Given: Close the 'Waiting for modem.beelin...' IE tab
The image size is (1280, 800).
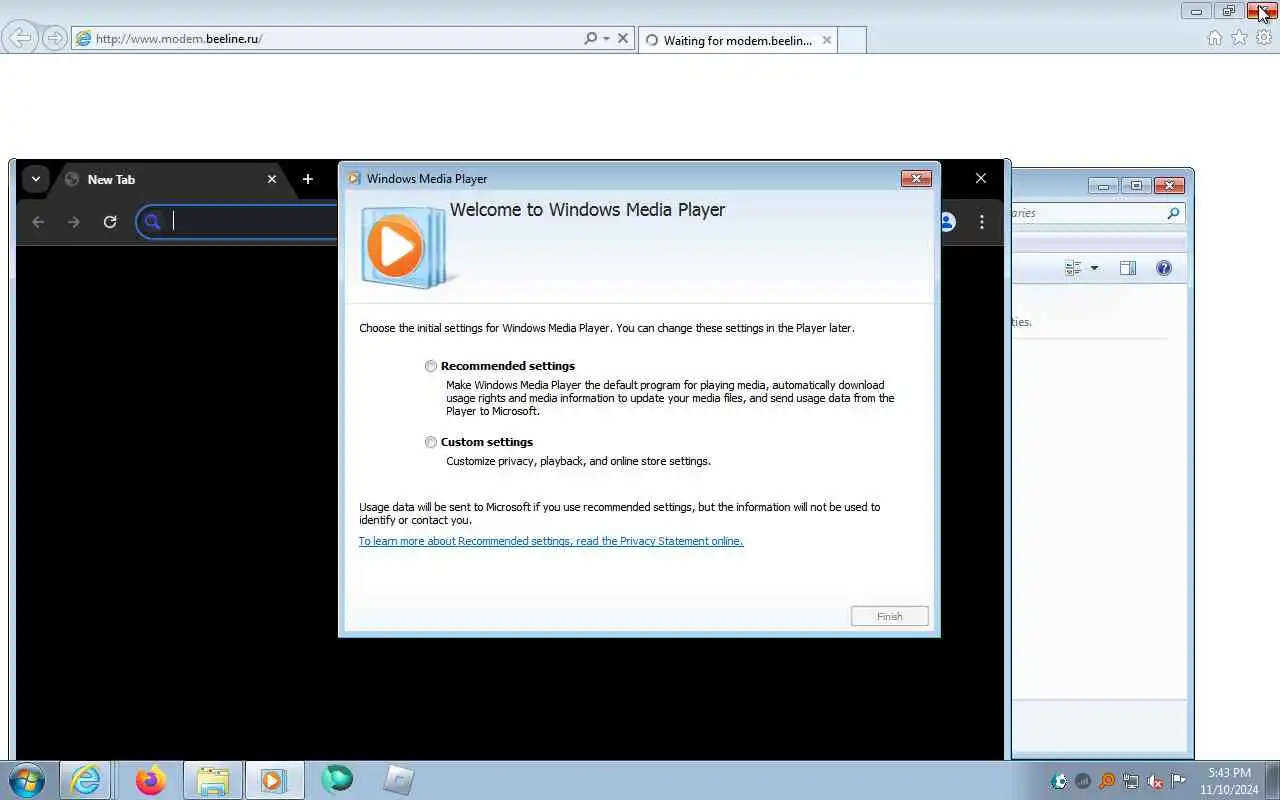Looking at the screenshot, I should click(826, 40).
